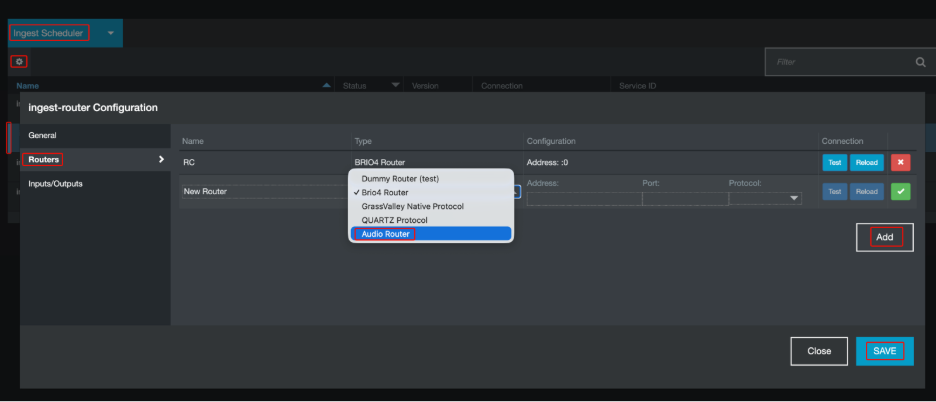Screen dimensions: 936x402
Task: Open the General configuration tab
Action: tap(96, 136)
